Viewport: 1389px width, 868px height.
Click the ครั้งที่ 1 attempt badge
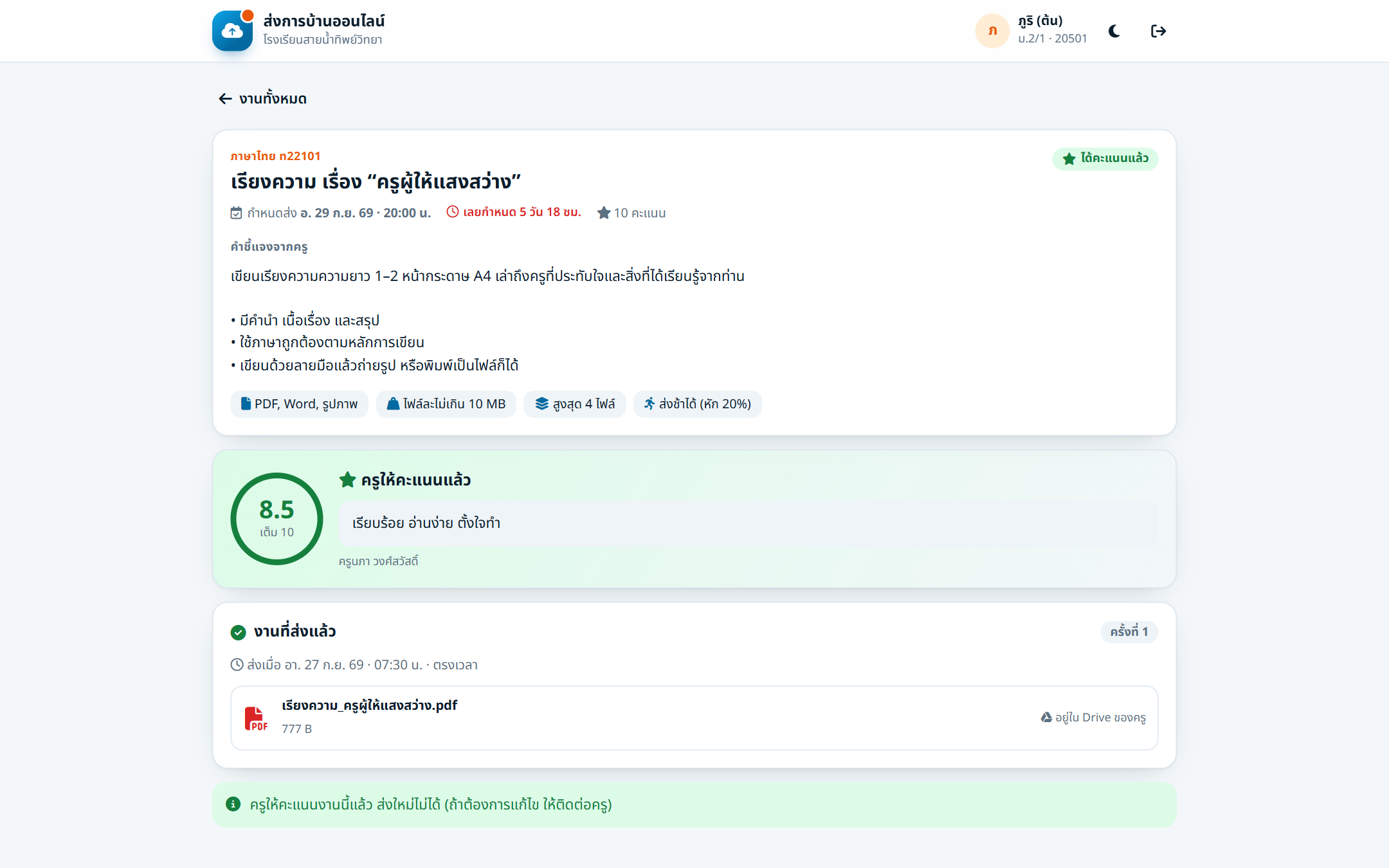coord(1129,631)
